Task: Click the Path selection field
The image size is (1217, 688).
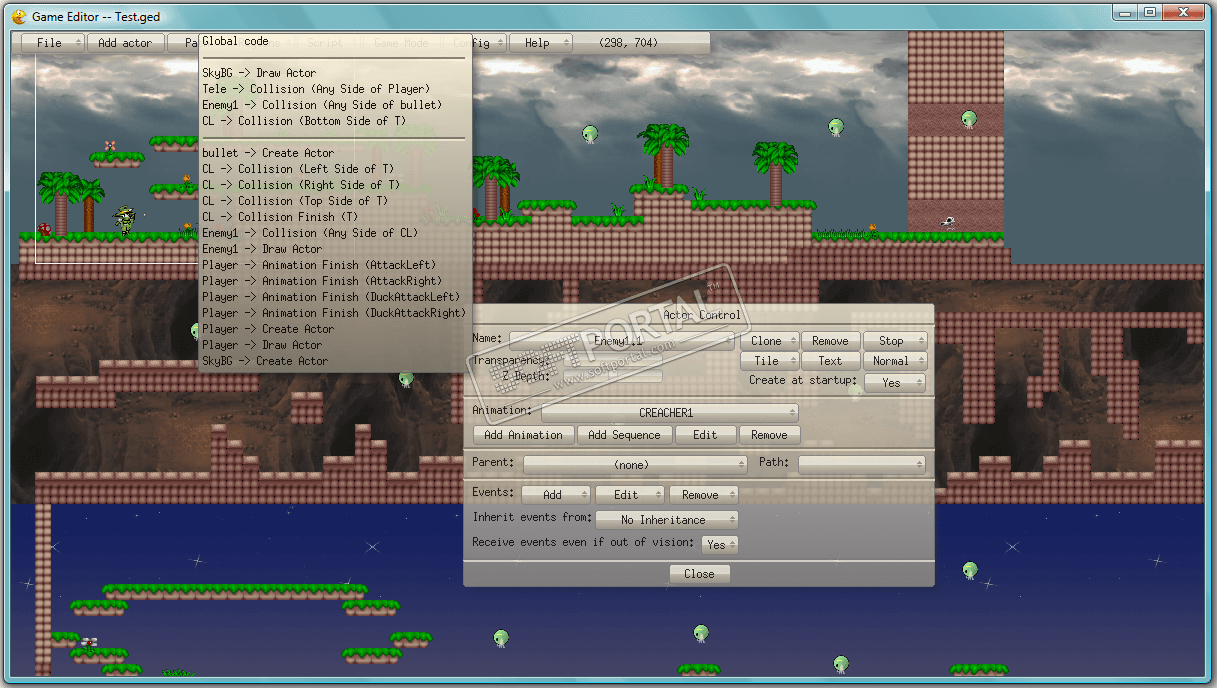Action: coord(862,464)
